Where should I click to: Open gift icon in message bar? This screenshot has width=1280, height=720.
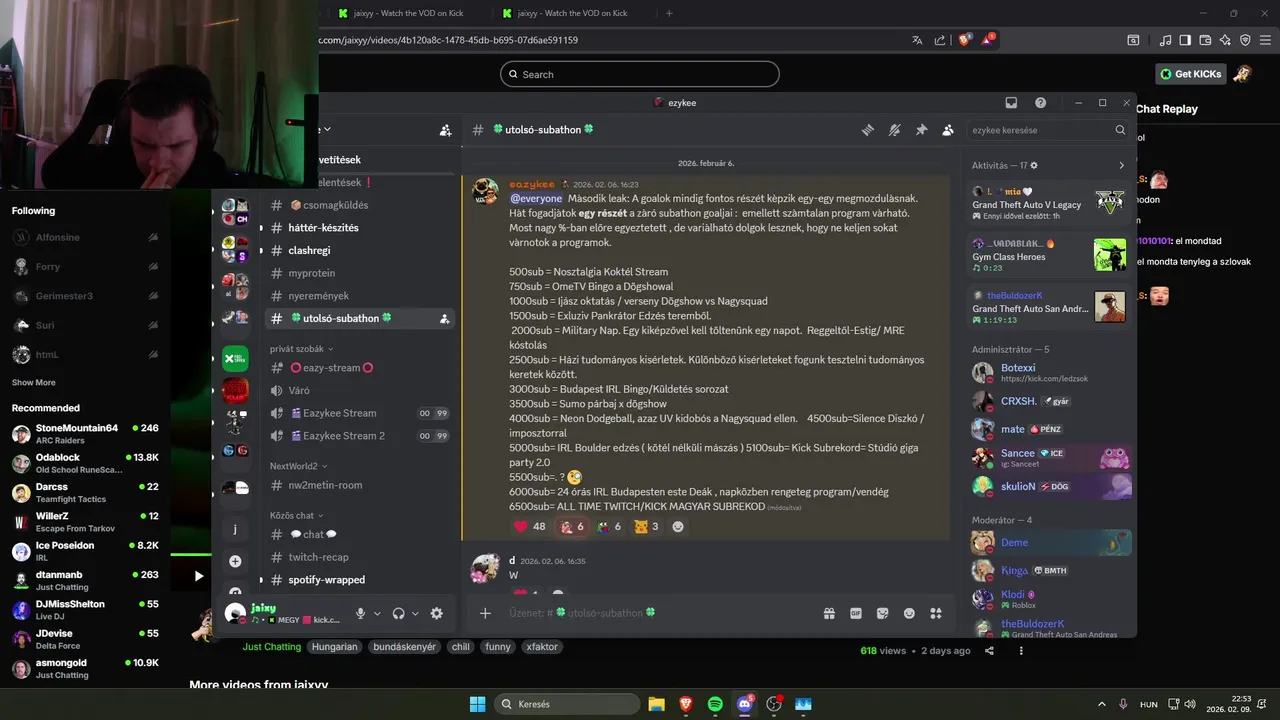[829, 613]
